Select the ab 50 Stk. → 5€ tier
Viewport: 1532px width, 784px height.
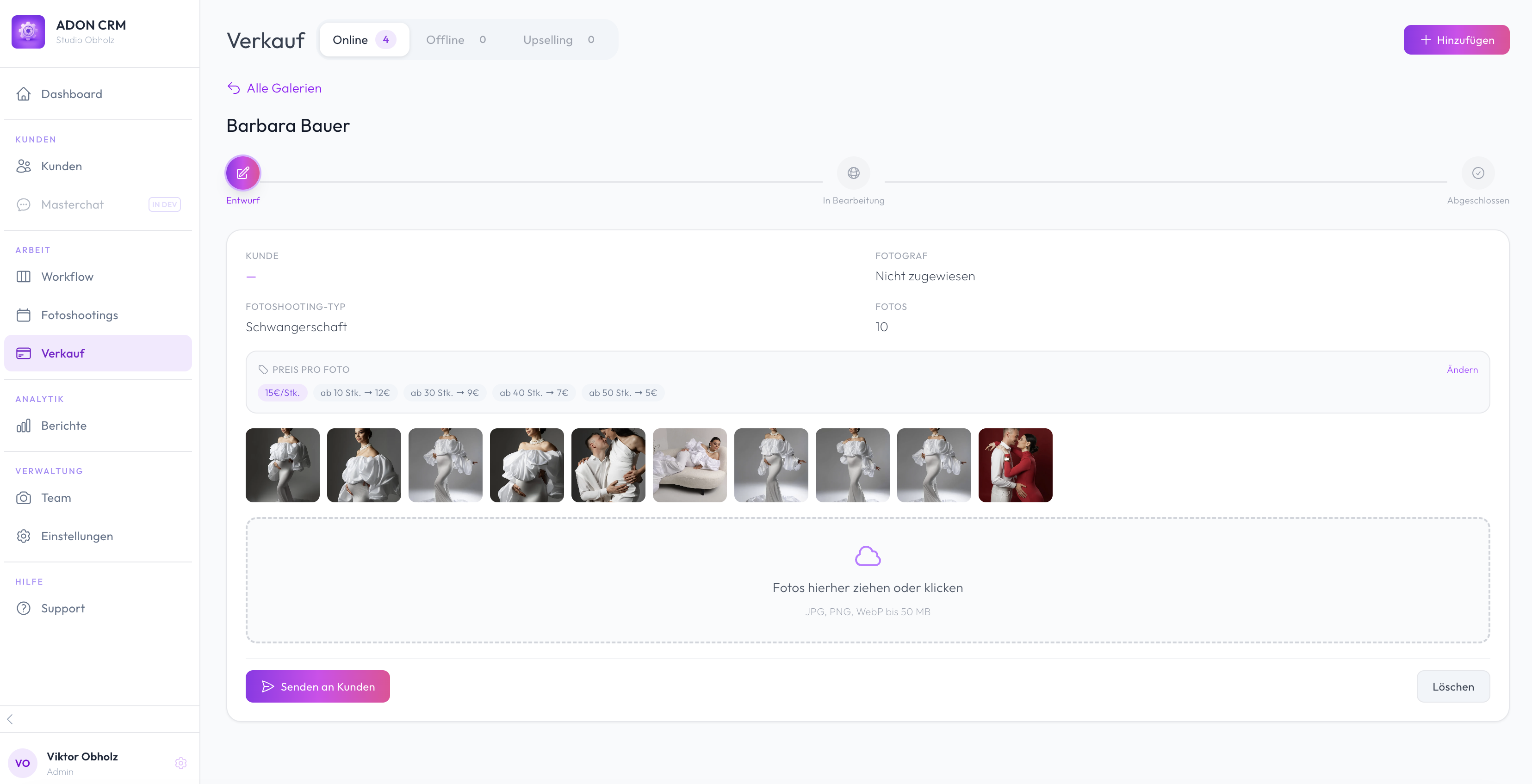(623, 392)
